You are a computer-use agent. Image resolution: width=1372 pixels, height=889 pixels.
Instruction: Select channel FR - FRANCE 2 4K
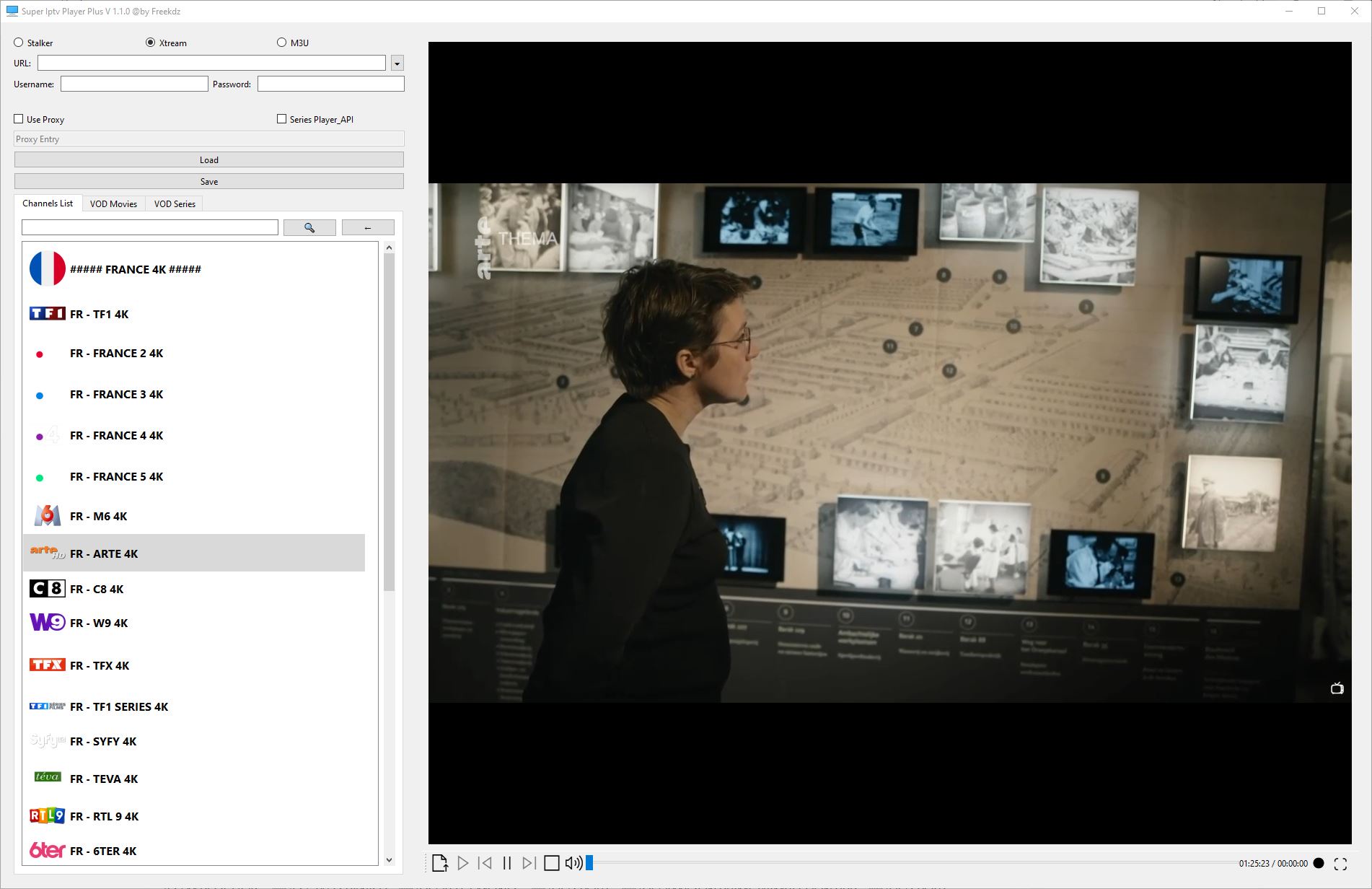[x=194, y=353]
